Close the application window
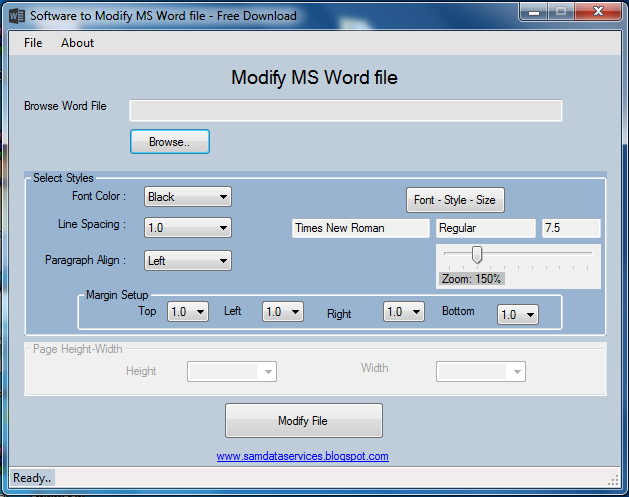Image resolution: width=629 pixels, height=497 pixels. [598, 11]
